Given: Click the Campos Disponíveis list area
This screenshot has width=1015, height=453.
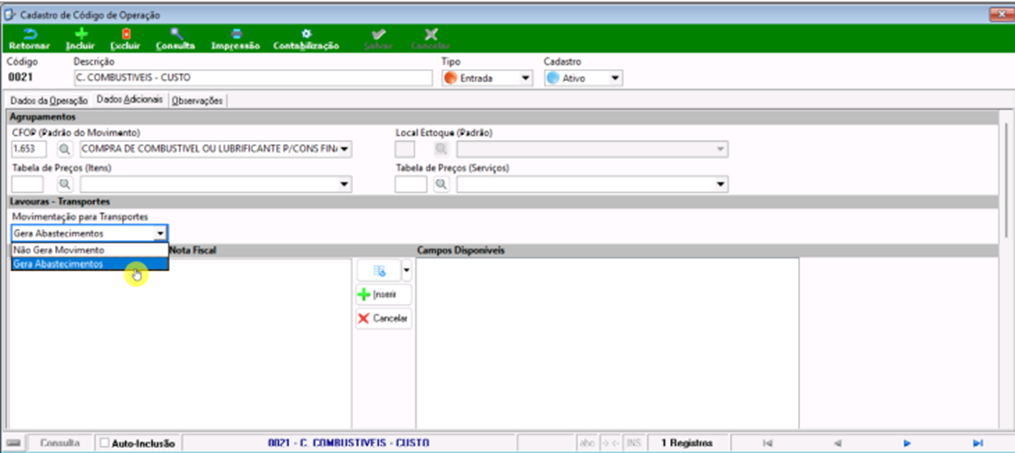Looking at the screenshot, I should (x=607, y=342).
